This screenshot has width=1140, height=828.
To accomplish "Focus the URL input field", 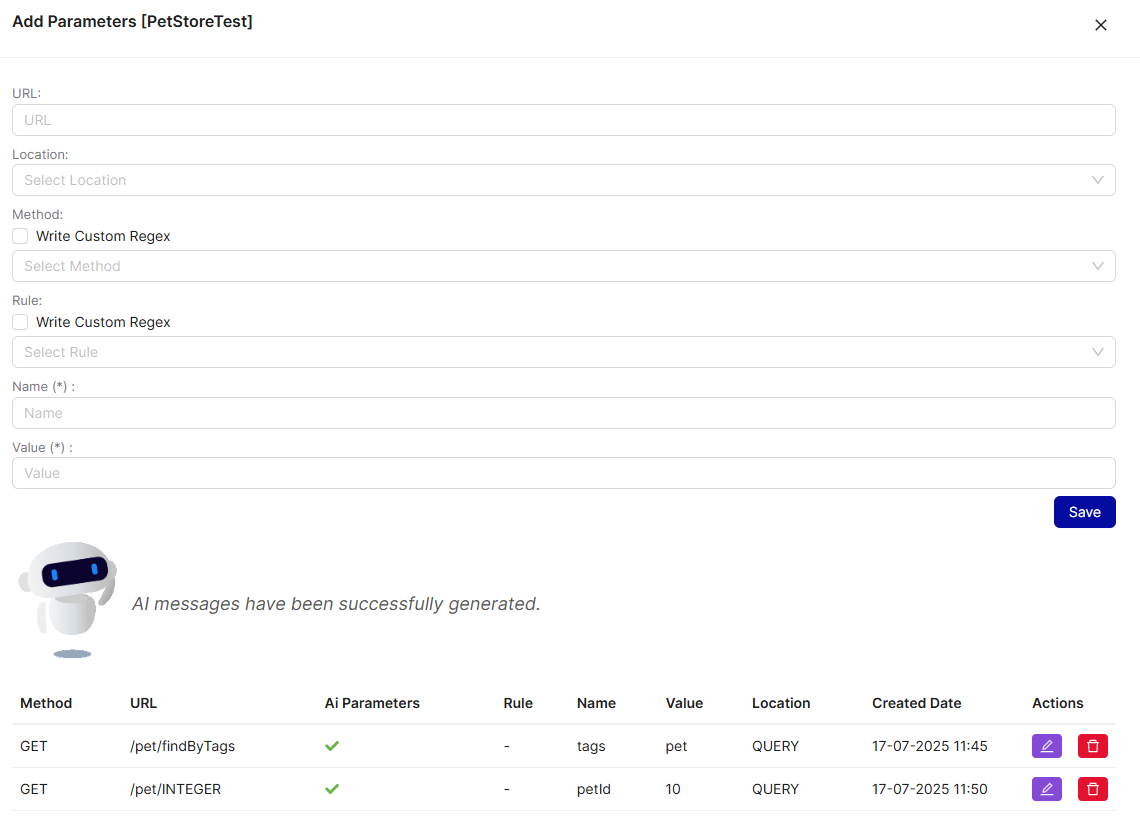I will [x=563, y=120].
